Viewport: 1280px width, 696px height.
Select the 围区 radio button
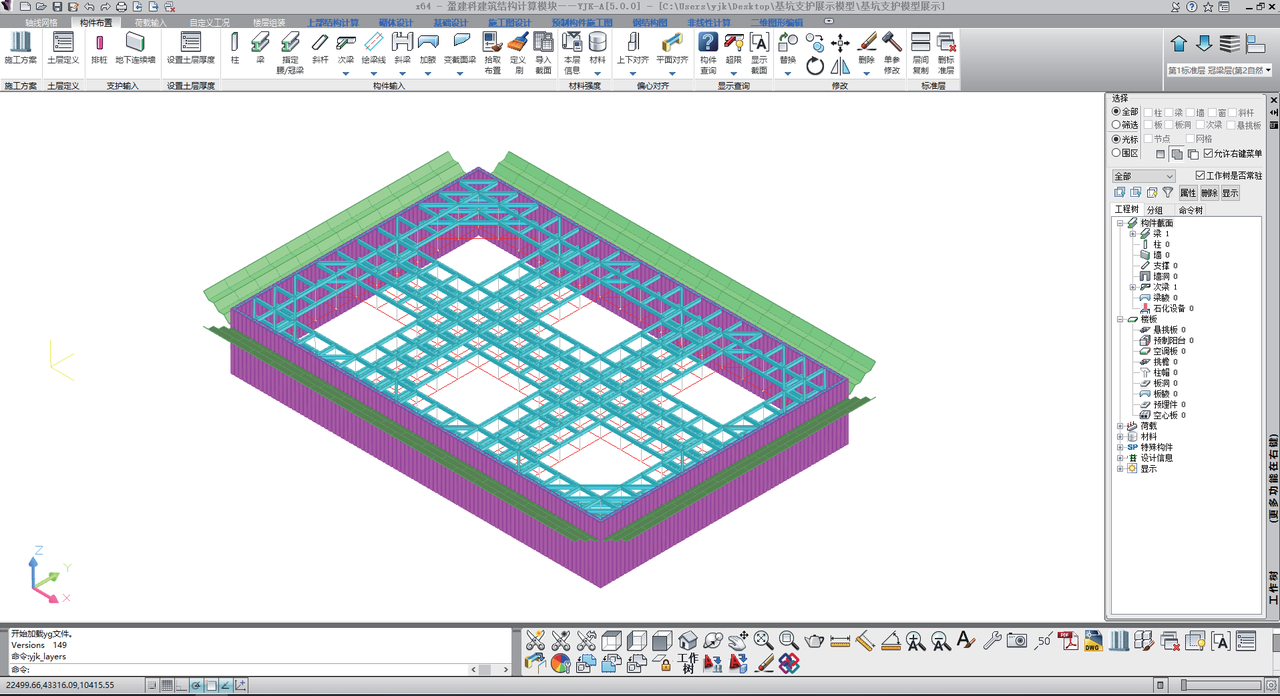coord(1125,153)
